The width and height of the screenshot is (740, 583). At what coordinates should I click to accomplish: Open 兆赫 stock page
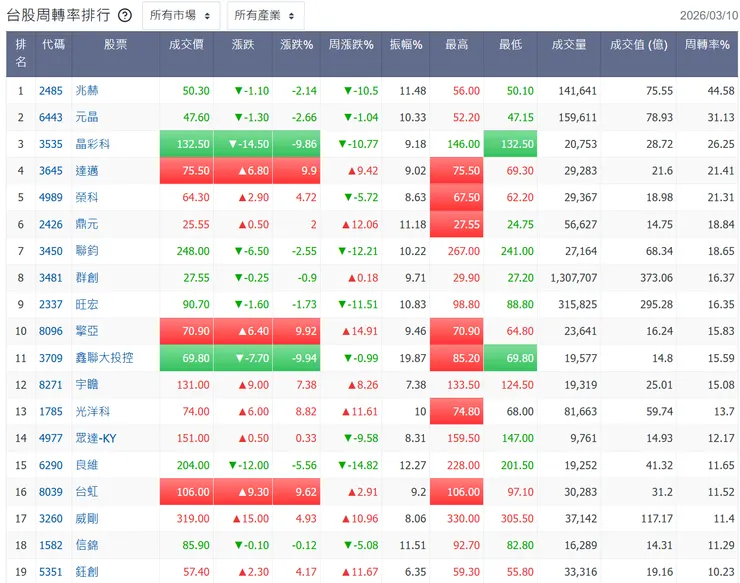click(x=87, y=91)
